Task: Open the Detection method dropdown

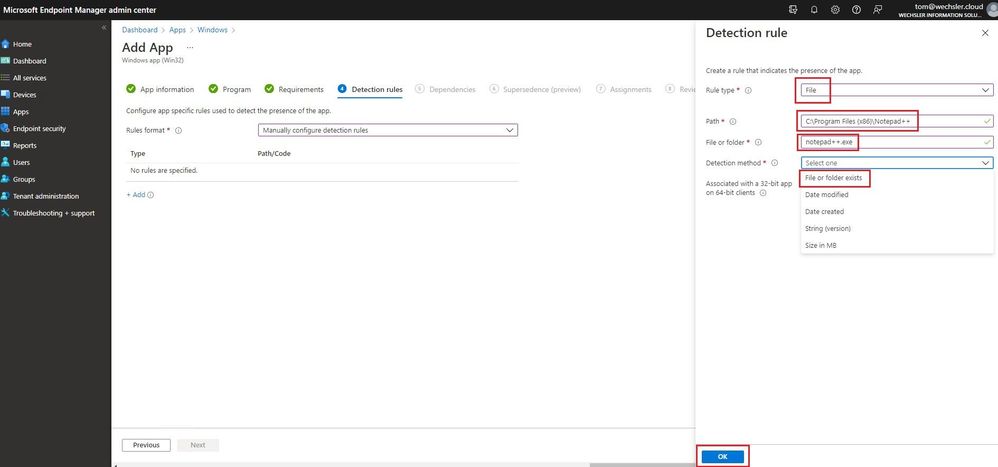Action: tap(897, 163)
